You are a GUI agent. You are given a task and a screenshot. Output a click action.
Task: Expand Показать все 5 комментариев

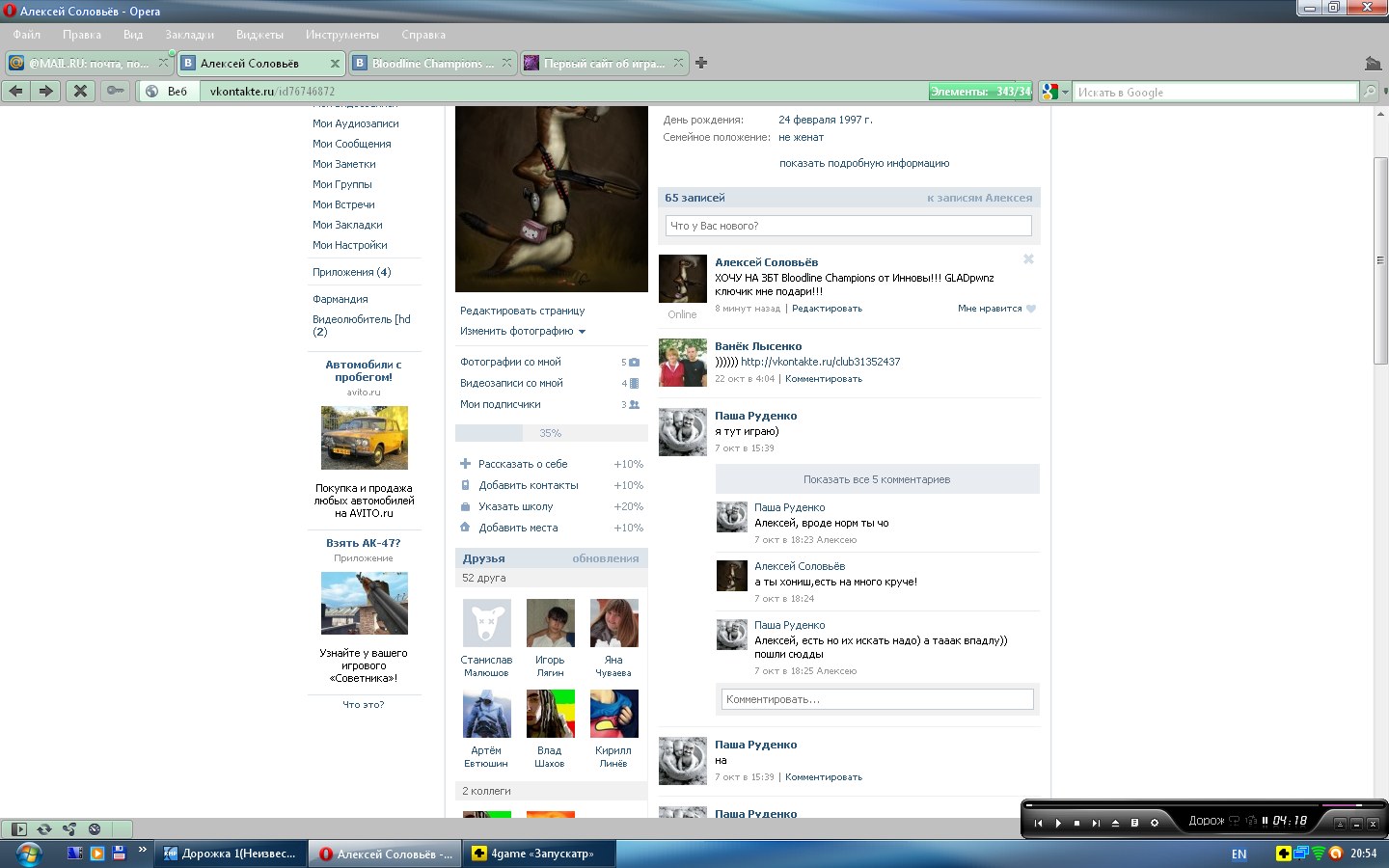[877, 479]
